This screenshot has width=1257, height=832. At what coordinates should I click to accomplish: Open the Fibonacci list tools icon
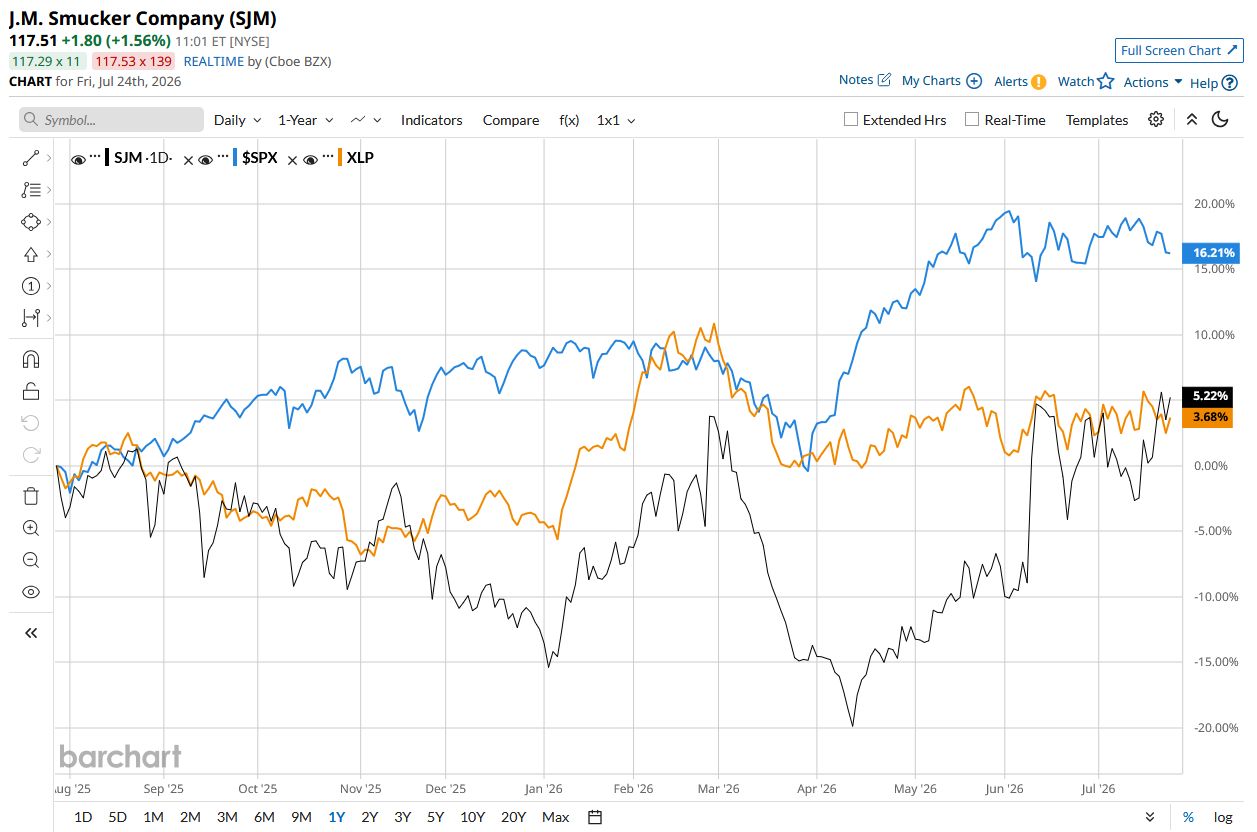click(x=30, y=189)
